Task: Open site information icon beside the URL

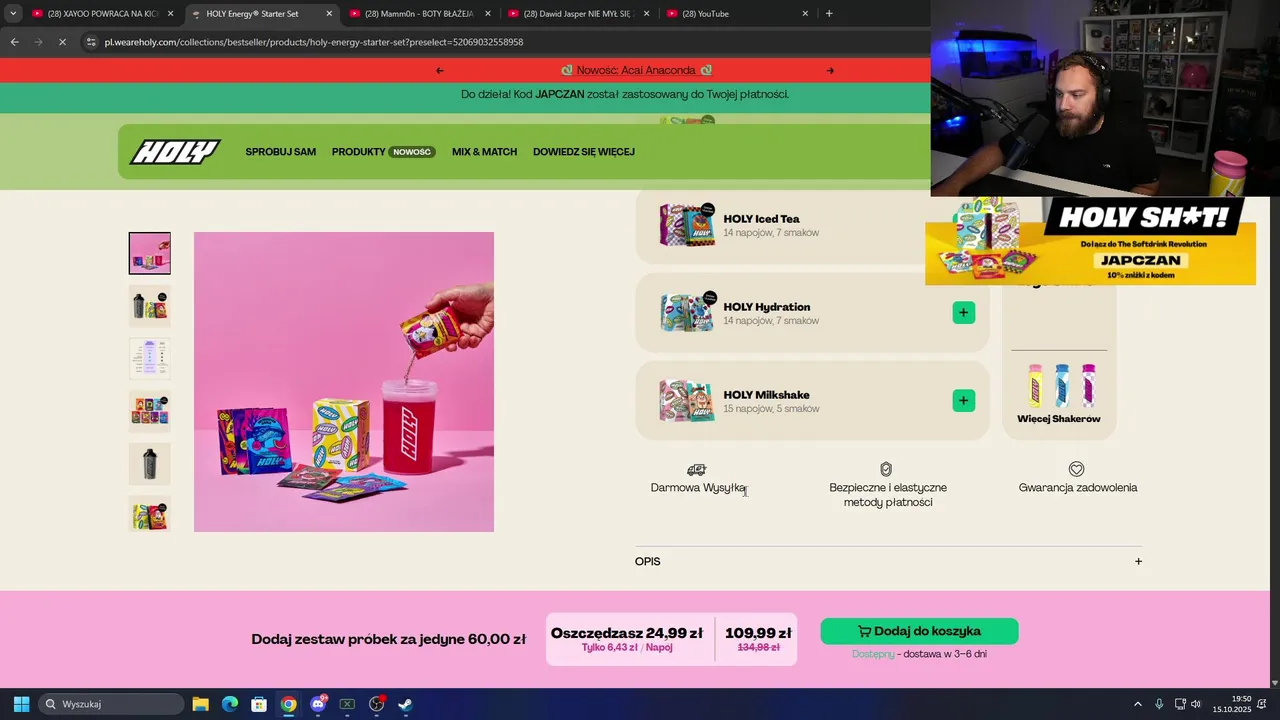Action: tap(91, 42)
